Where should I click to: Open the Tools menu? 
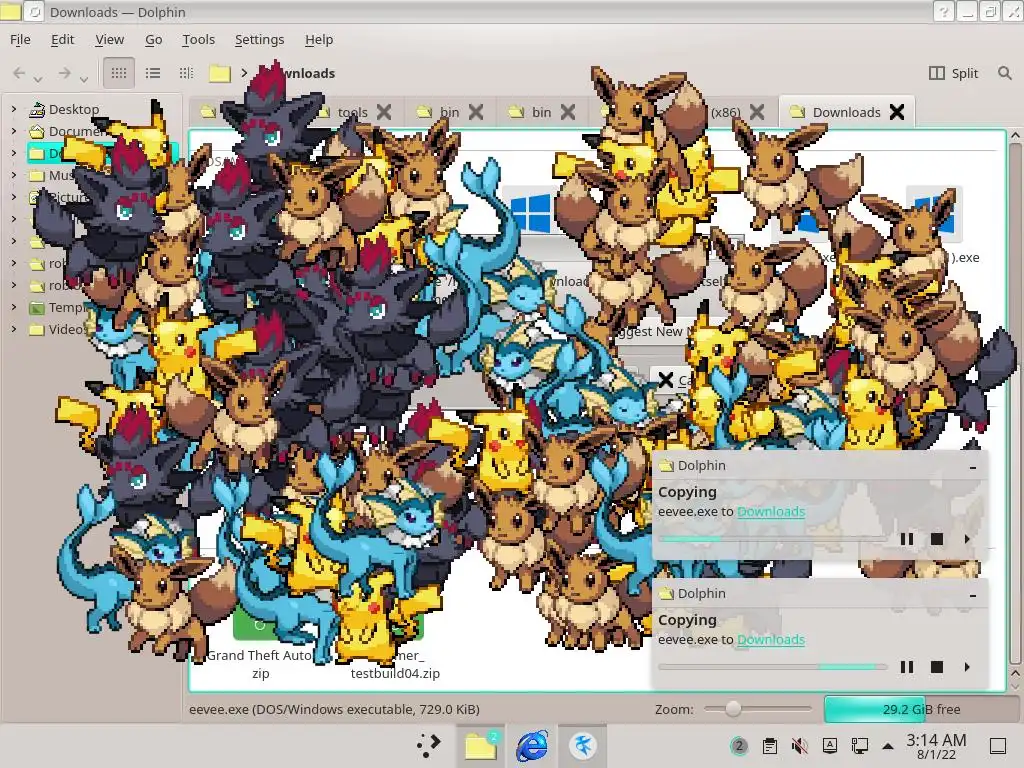pos(199,40)
